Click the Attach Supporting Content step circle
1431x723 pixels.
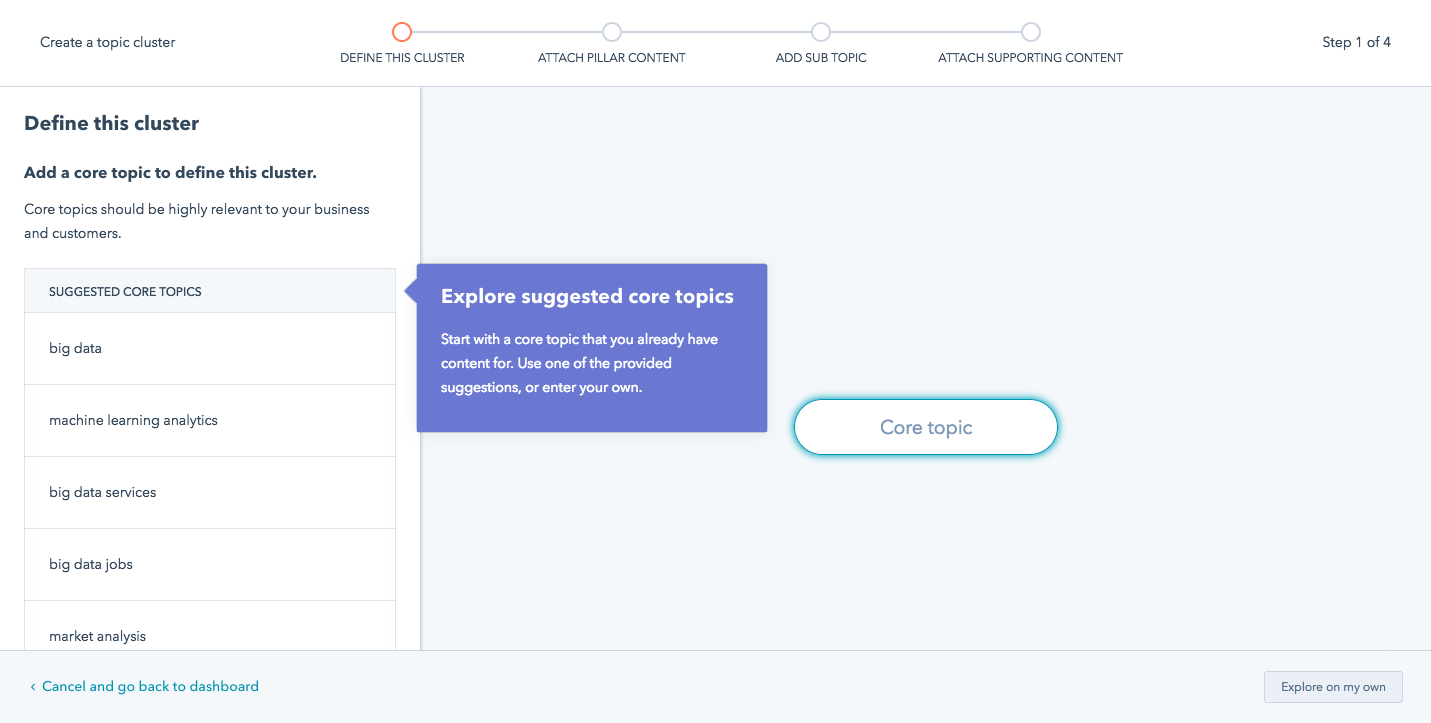pyautogui.click(x=1031, y=32)
